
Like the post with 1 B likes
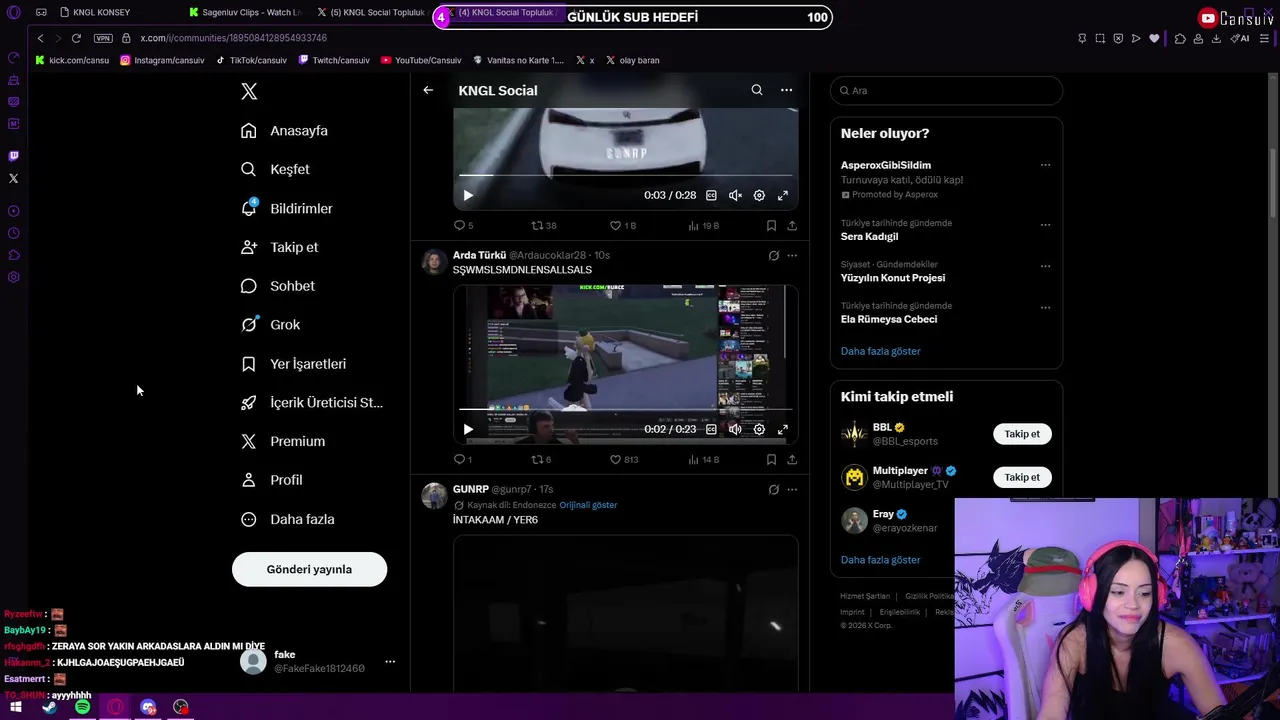[x=623, y=226]
